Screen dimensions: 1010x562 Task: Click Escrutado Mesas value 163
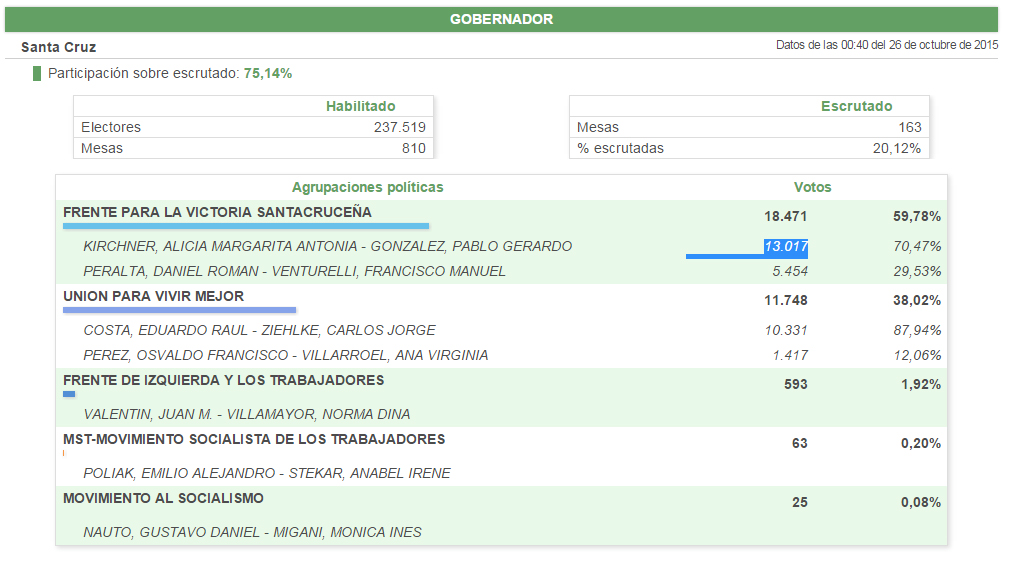[x=910, y=128]
